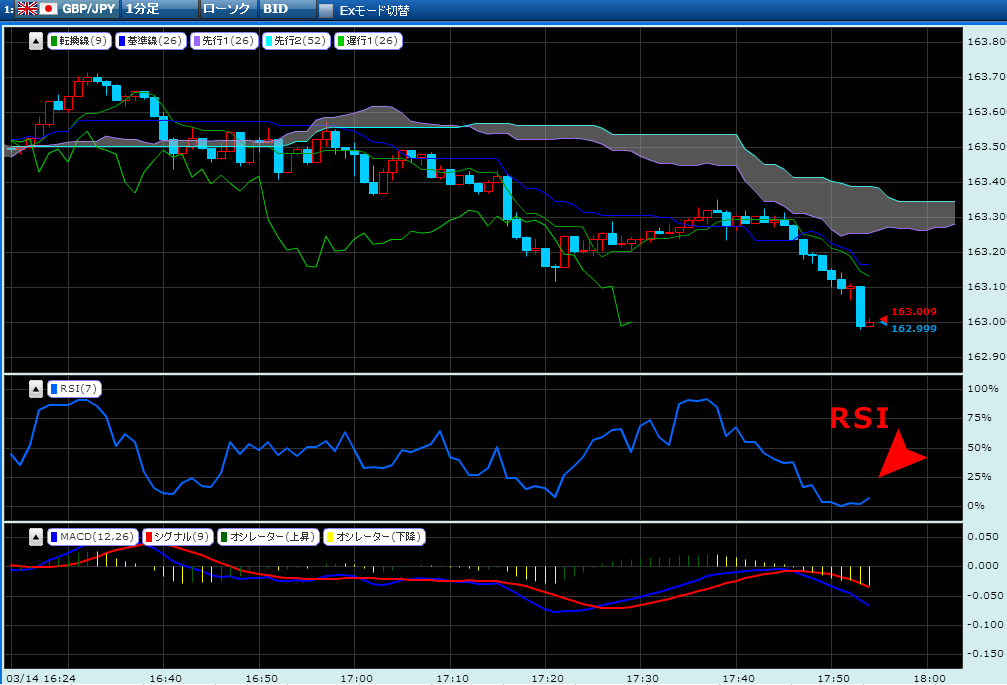1007x685 pixels.
Task: Toggle the 遅行1(26) indicator label
Action: pos(368,41)
